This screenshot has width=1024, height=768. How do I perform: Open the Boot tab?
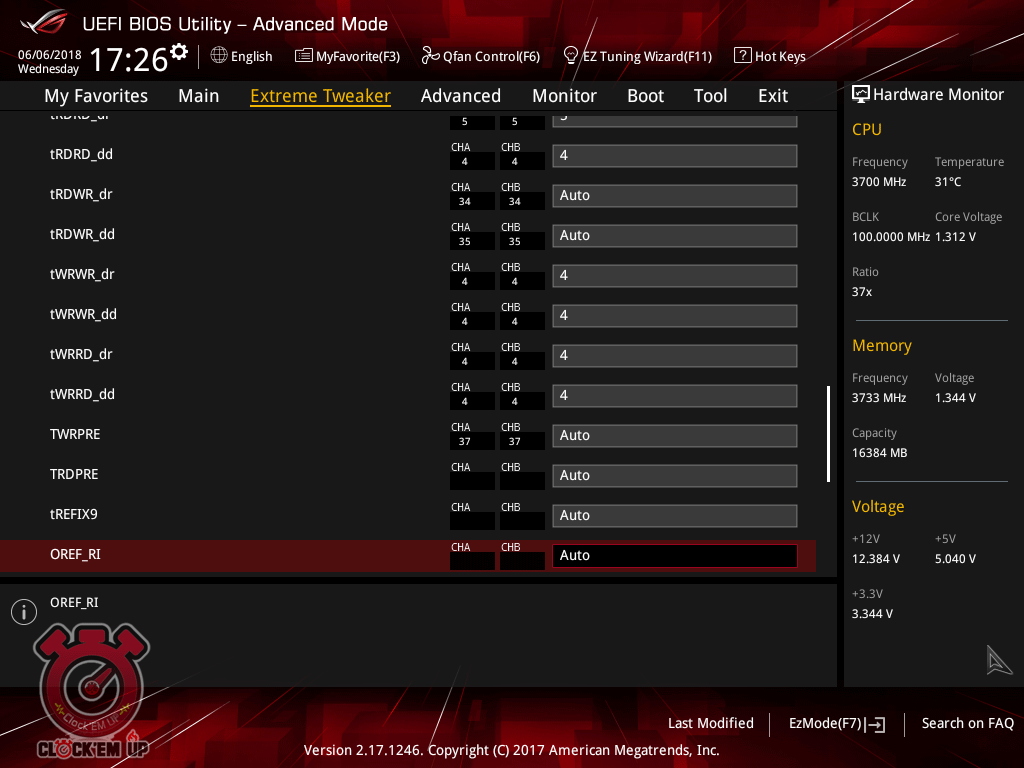[x=645, y=96]
